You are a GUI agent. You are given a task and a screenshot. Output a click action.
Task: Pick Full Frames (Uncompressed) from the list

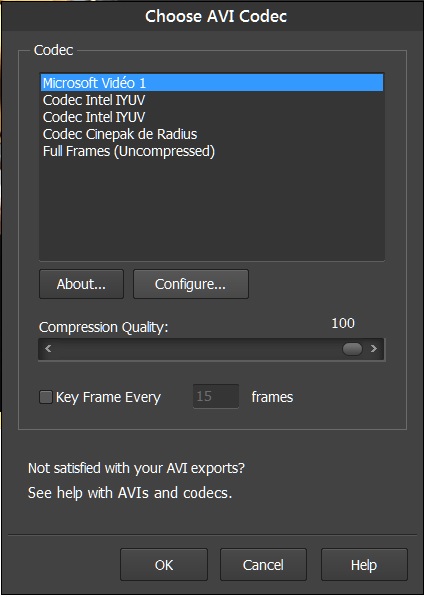(x=212, y=151)
